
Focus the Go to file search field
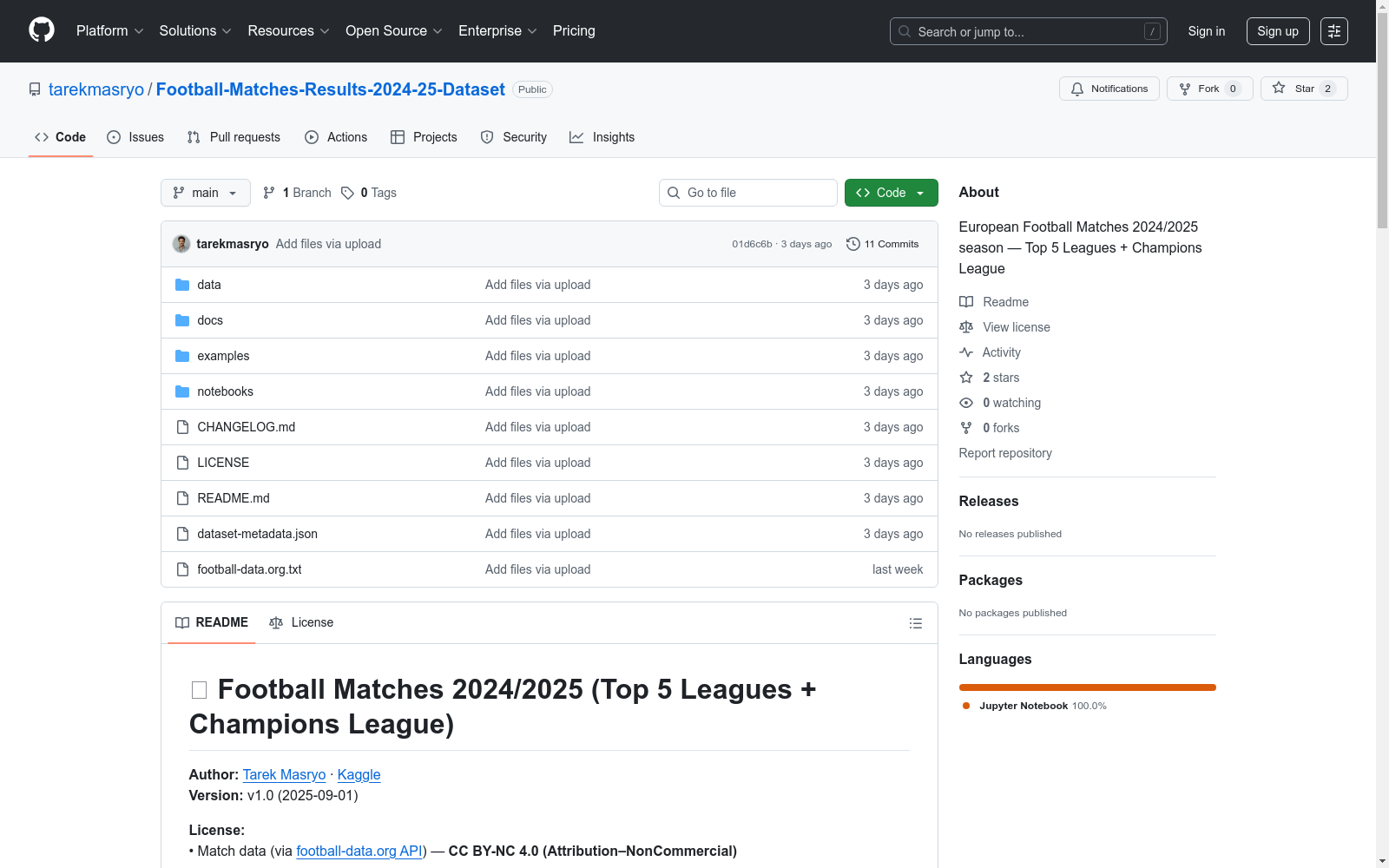[757, 193]
